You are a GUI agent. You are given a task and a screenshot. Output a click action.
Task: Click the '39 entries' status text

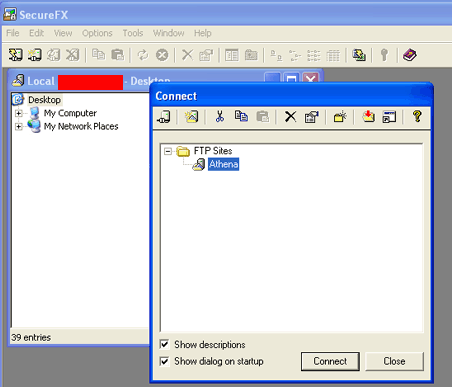(31, 337)
